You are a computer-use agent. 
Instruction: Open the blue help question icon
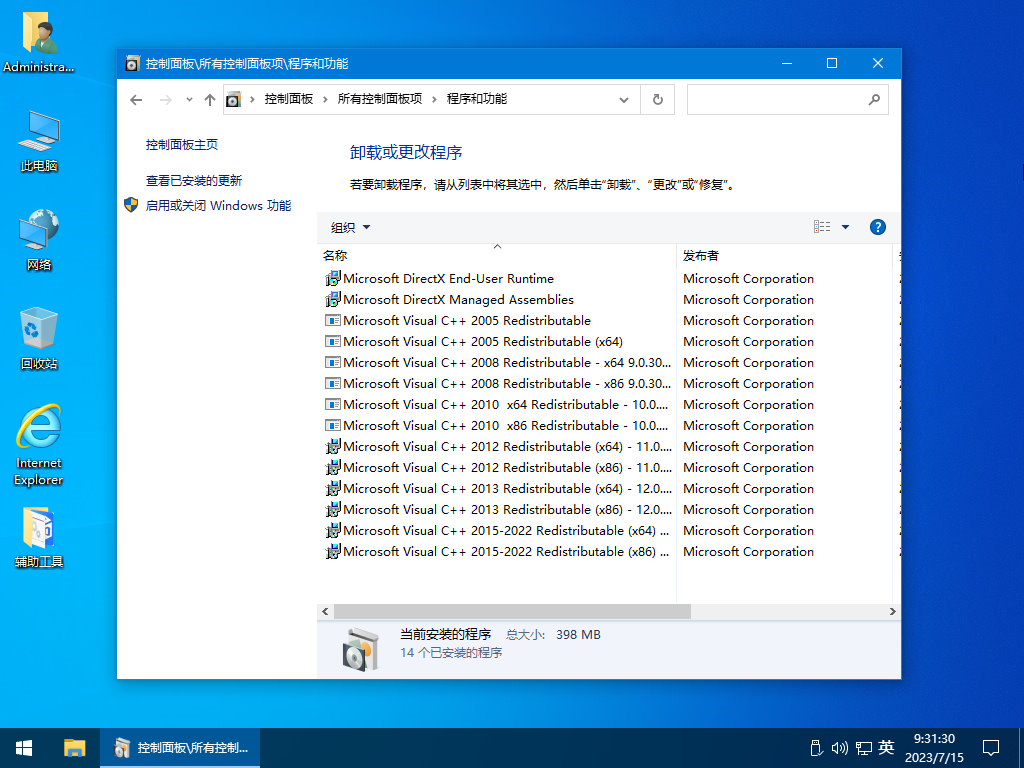(878, 227)
